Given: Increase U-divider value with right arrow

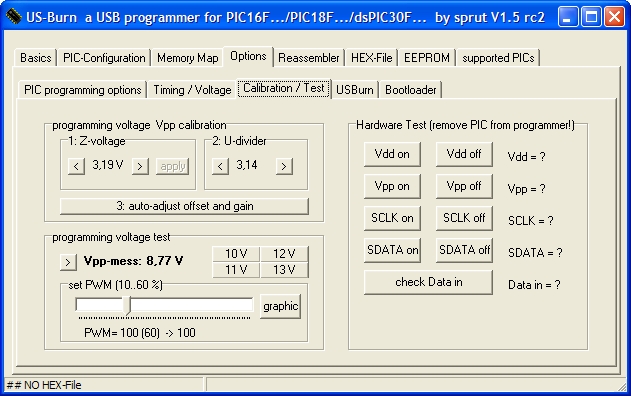Looking at the screenshot, I should [284, 166].
